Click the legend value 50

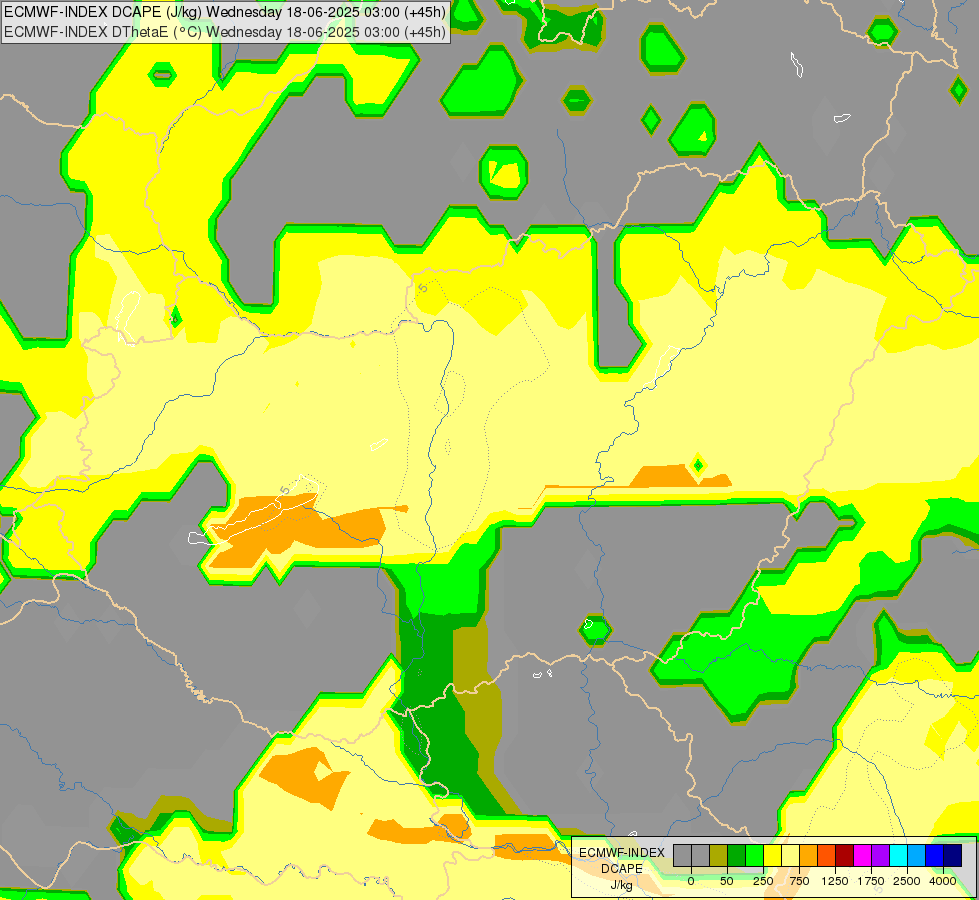pyautogui.click(x=726, y=881)
